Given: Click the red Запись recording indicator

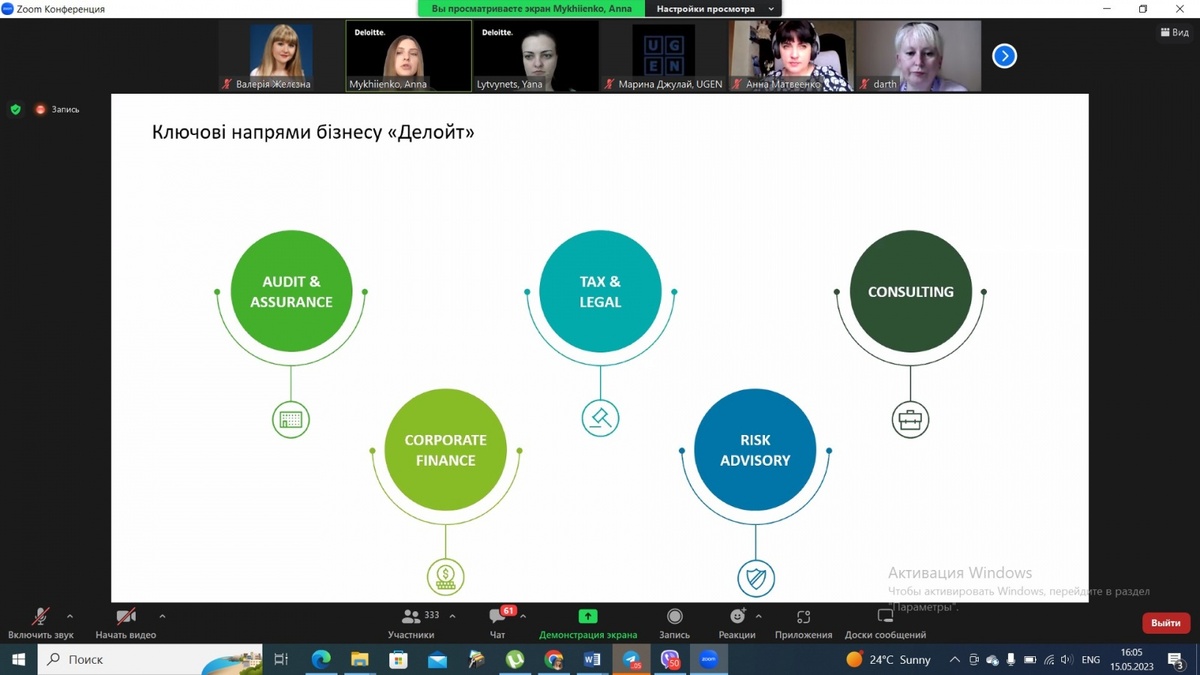Looking at the screenshot, I should click(58, 109).
